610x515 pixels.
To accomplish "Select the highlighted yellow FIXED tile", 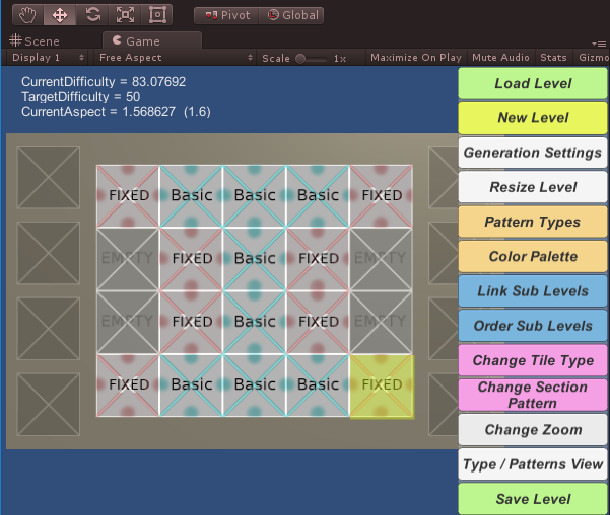I will click(x=381, y=386).
